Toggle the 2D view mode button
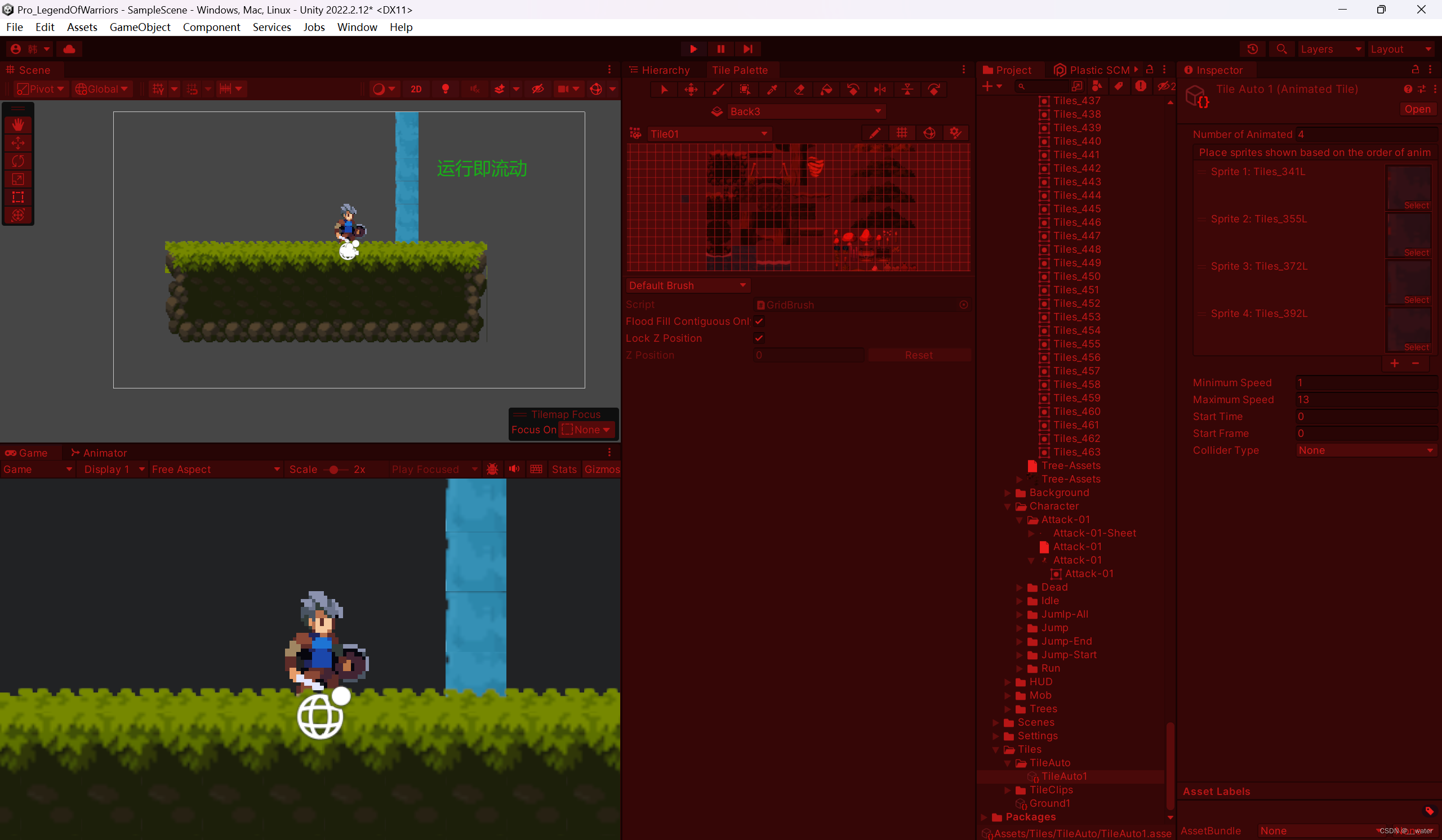1442x840 pixels. pyautogui.click(x=416, y=89)
